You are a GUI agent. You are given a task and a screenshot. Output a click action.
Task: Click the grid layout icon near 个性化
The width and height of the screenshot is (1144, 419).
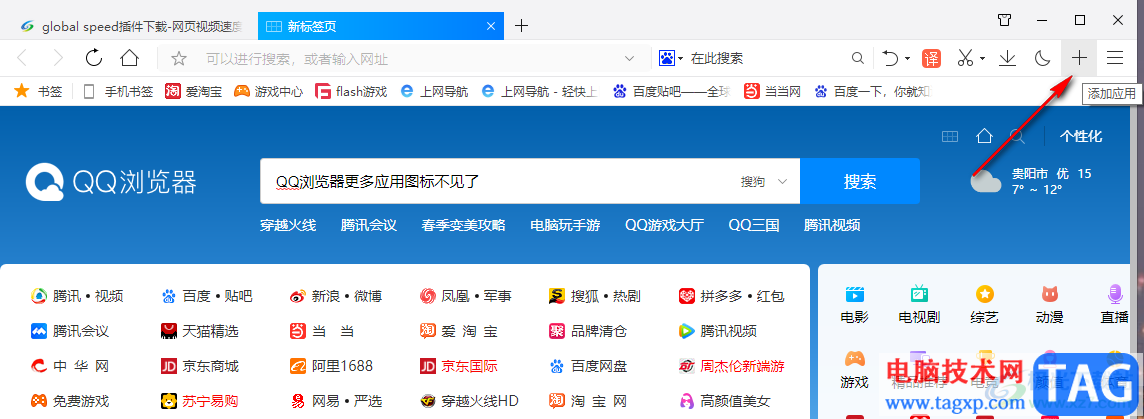pos(949,136)
